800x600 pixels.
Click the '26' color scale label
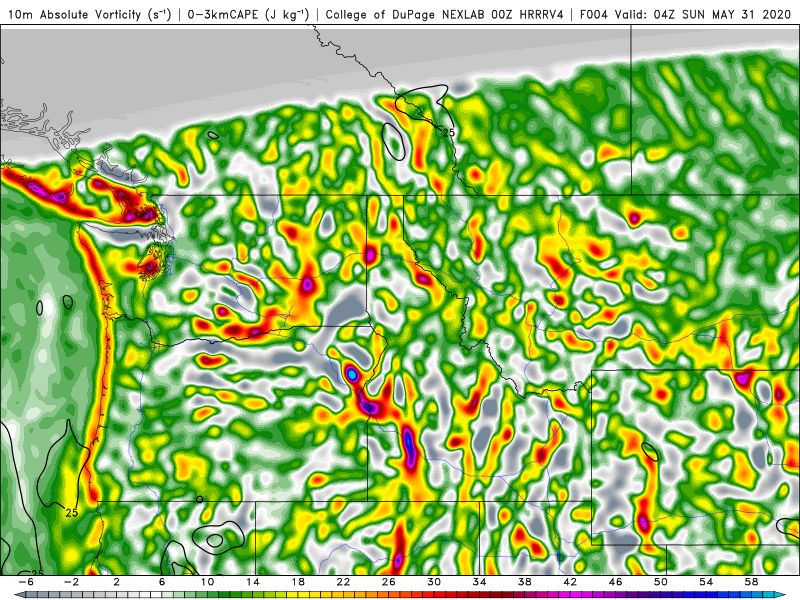(x=389, y=582)
